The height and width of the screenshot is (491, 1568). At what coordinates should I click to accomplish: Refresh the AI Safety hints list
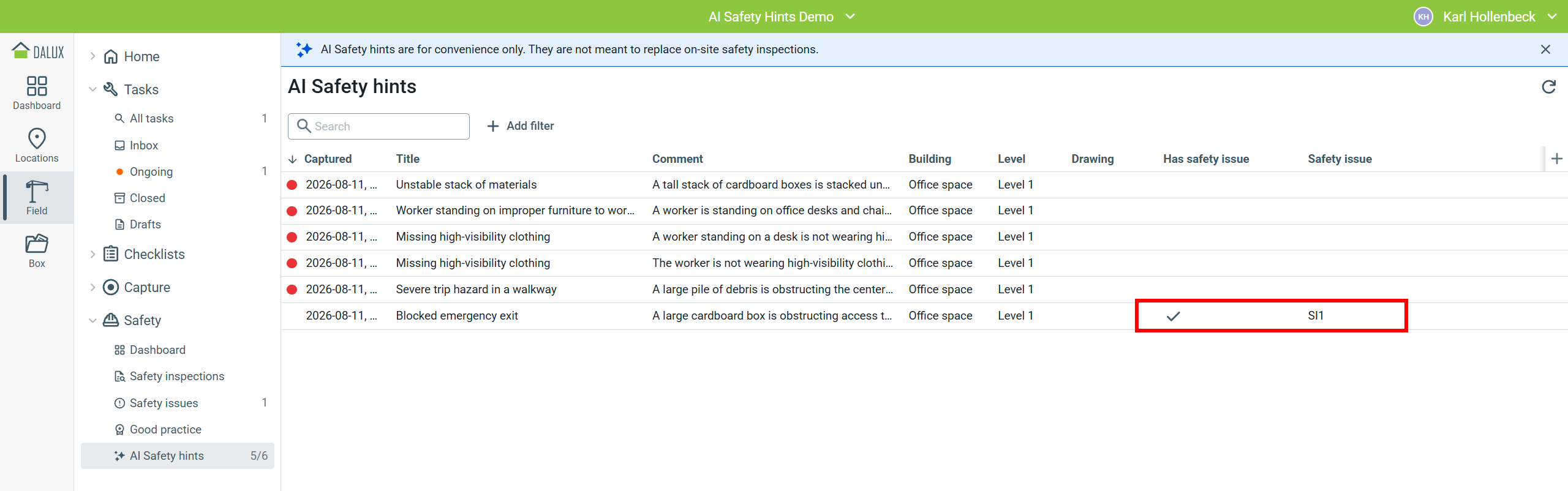click(1548, 87)
